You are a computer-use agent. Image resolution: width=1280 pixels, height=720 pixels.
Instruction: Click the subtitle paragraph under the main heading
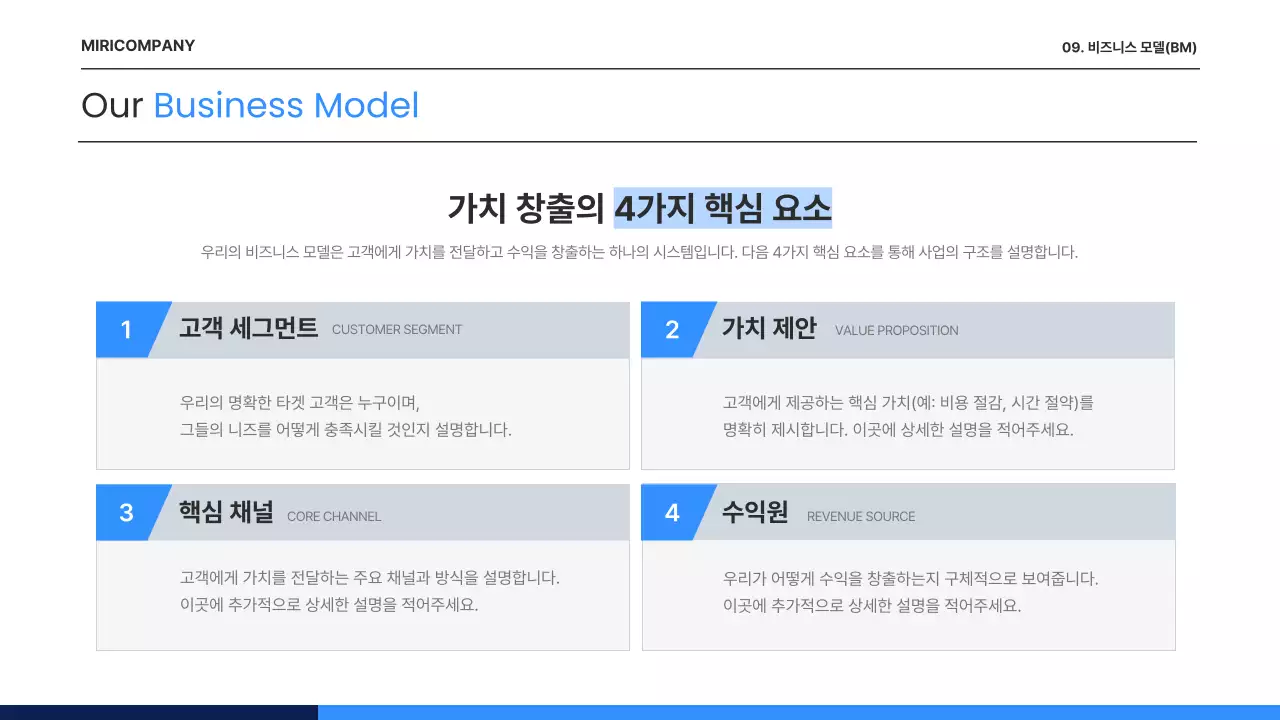tap(639, 252)
